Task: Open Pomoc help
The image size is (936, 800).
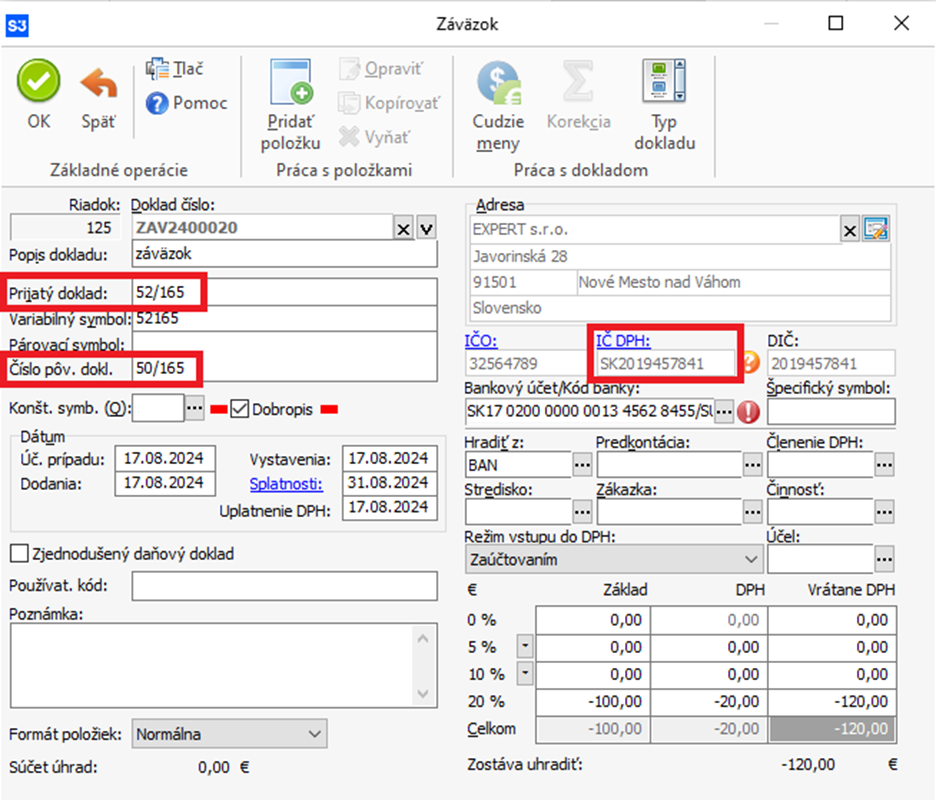Action: [x=187, y=102]
